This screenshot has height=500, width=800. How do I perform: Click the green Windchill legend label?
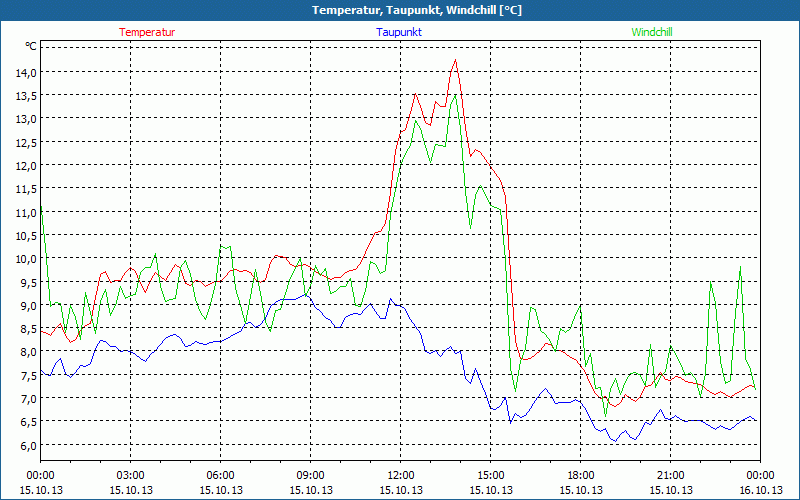pyautogui.click(x=652, y=32)
